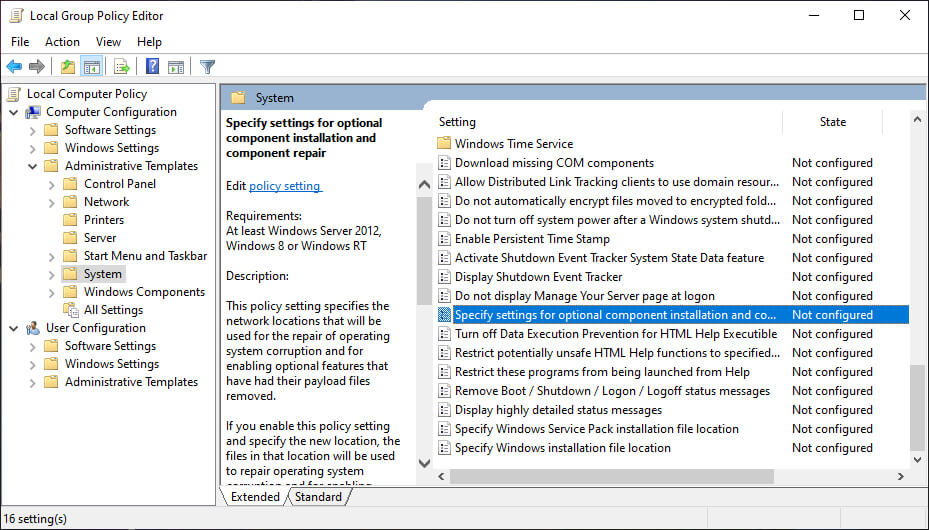Open the File menu

(20, 42)
